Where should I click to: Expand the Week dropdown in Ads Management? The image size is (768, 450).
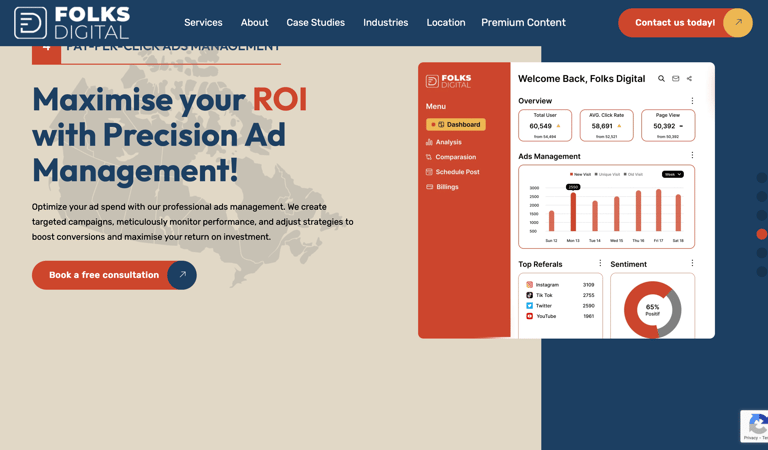tap(672, 174)
